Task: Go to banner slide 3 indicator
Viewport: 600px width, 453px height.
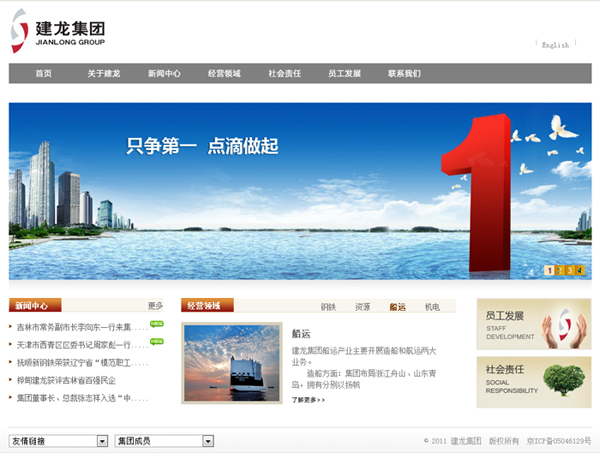Action: (x=568, y=270)
